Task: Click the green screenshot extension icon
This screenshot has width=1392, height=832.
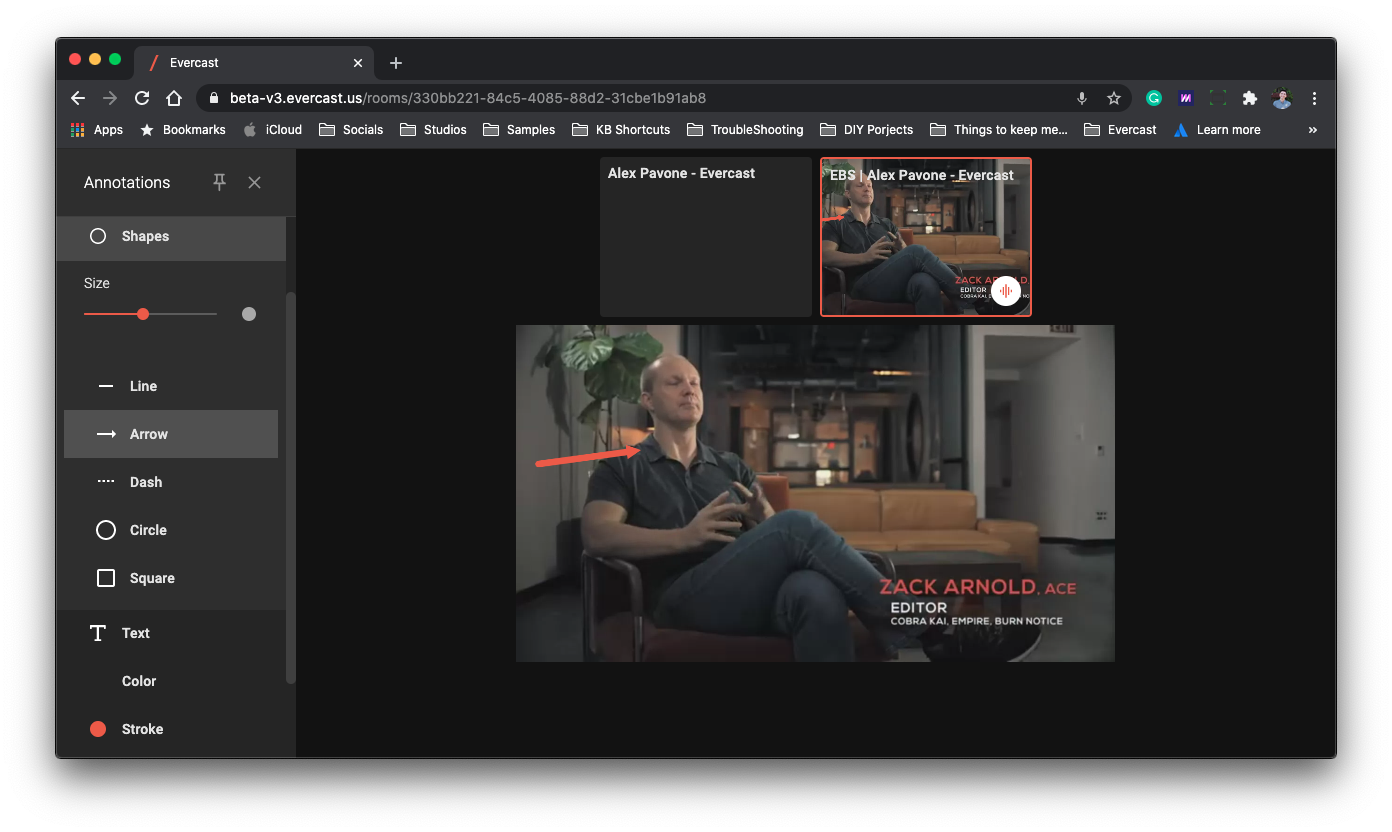Action: 1218,98
